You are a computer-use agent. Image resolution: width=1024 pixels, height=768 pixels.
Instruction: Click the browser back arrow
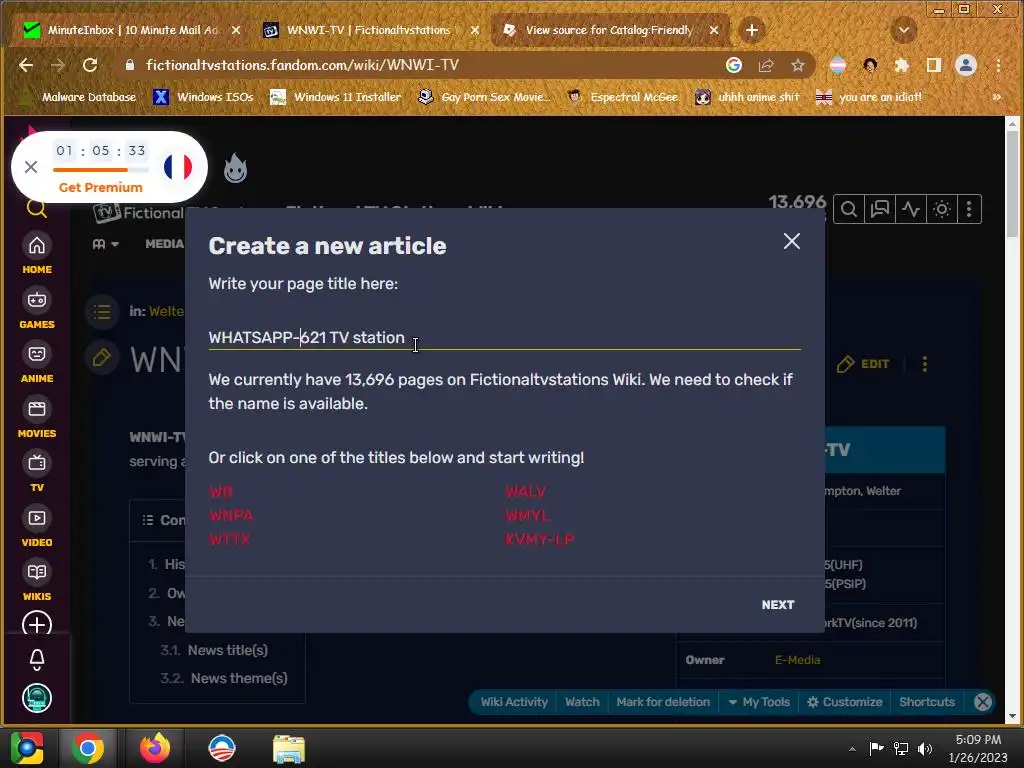(x=25, y=65)
